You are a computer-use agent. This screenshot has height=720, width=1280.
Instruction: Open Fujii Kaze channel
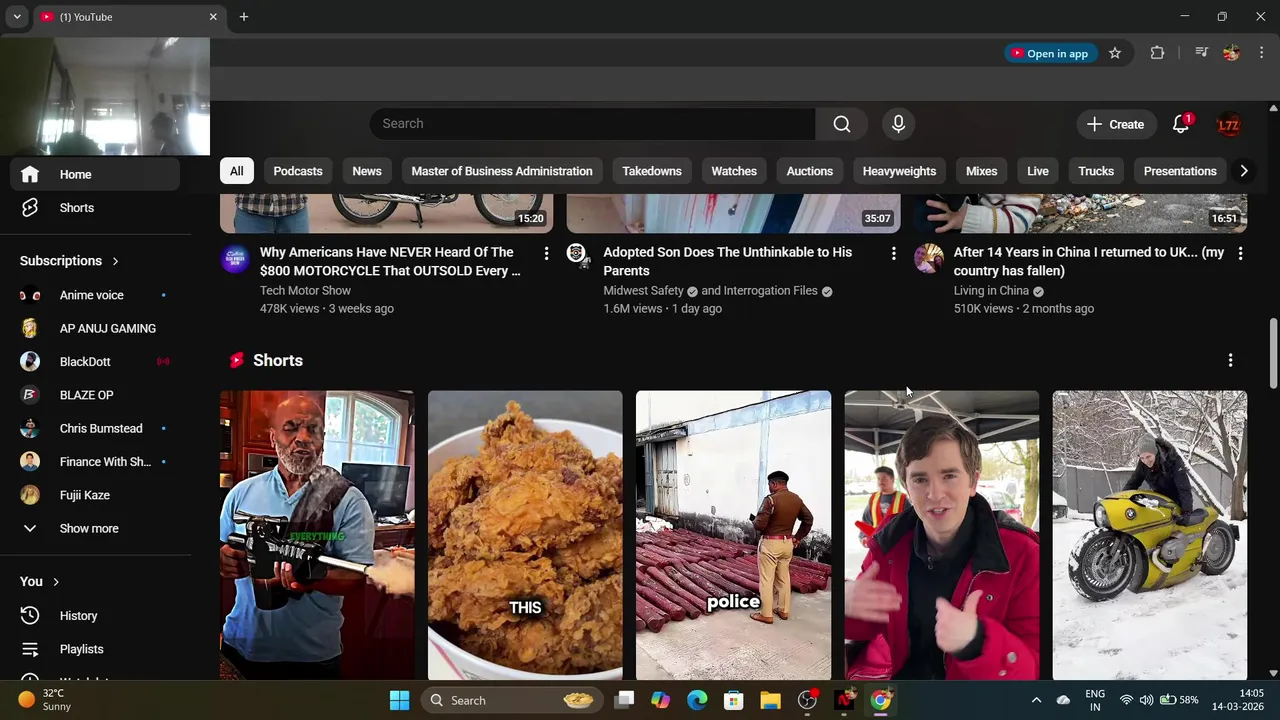95,495
